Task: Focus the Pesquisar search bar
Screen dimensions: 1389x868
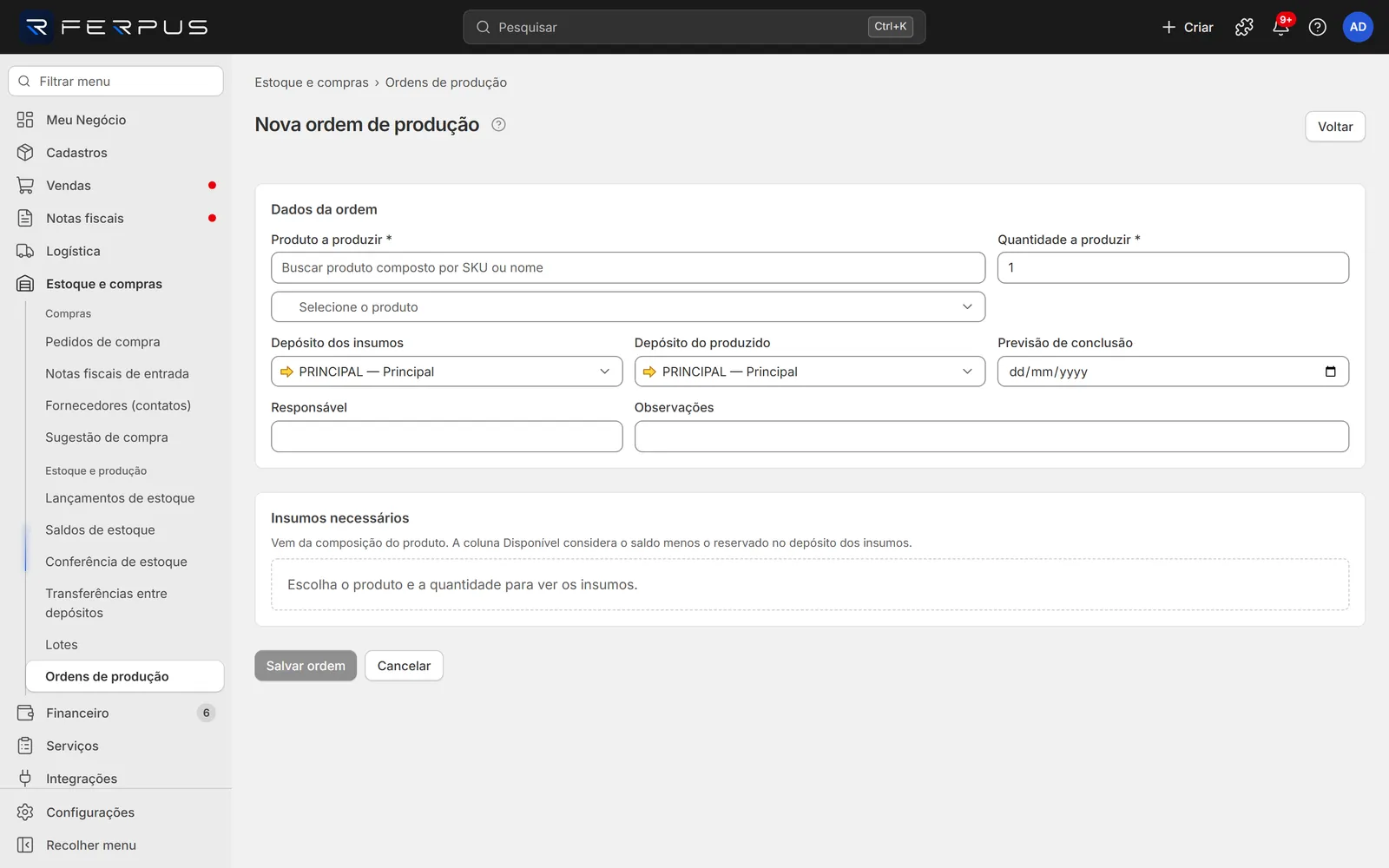Action: (x=694, y=27)
